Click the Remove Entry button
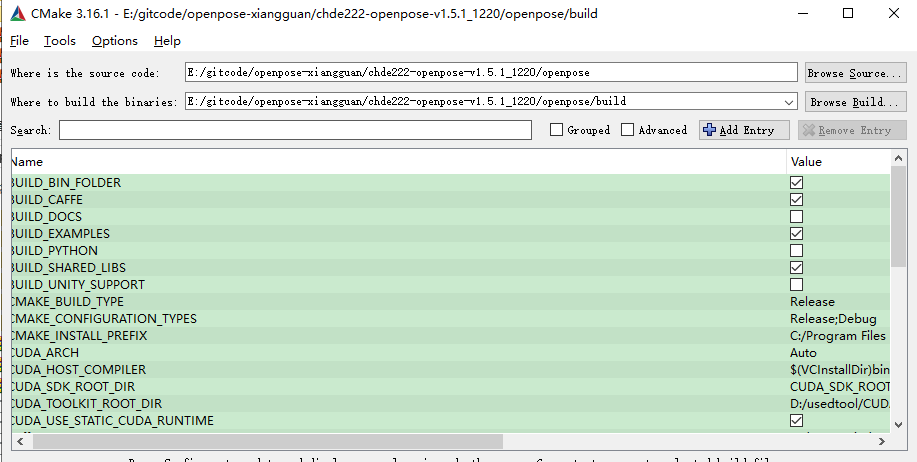 [x=852, y=130]
